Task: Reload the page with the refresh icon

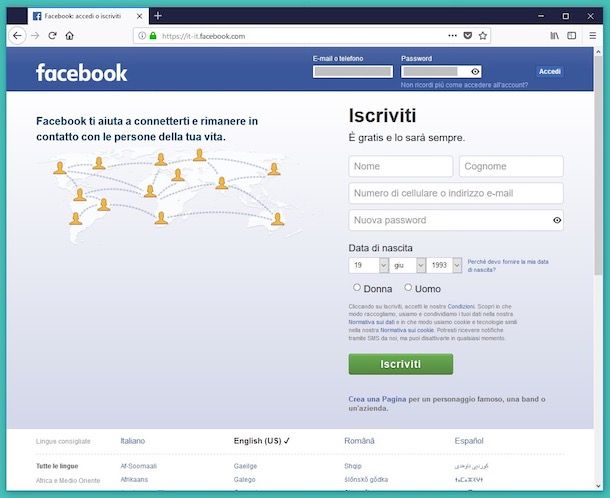Action: 53,36
